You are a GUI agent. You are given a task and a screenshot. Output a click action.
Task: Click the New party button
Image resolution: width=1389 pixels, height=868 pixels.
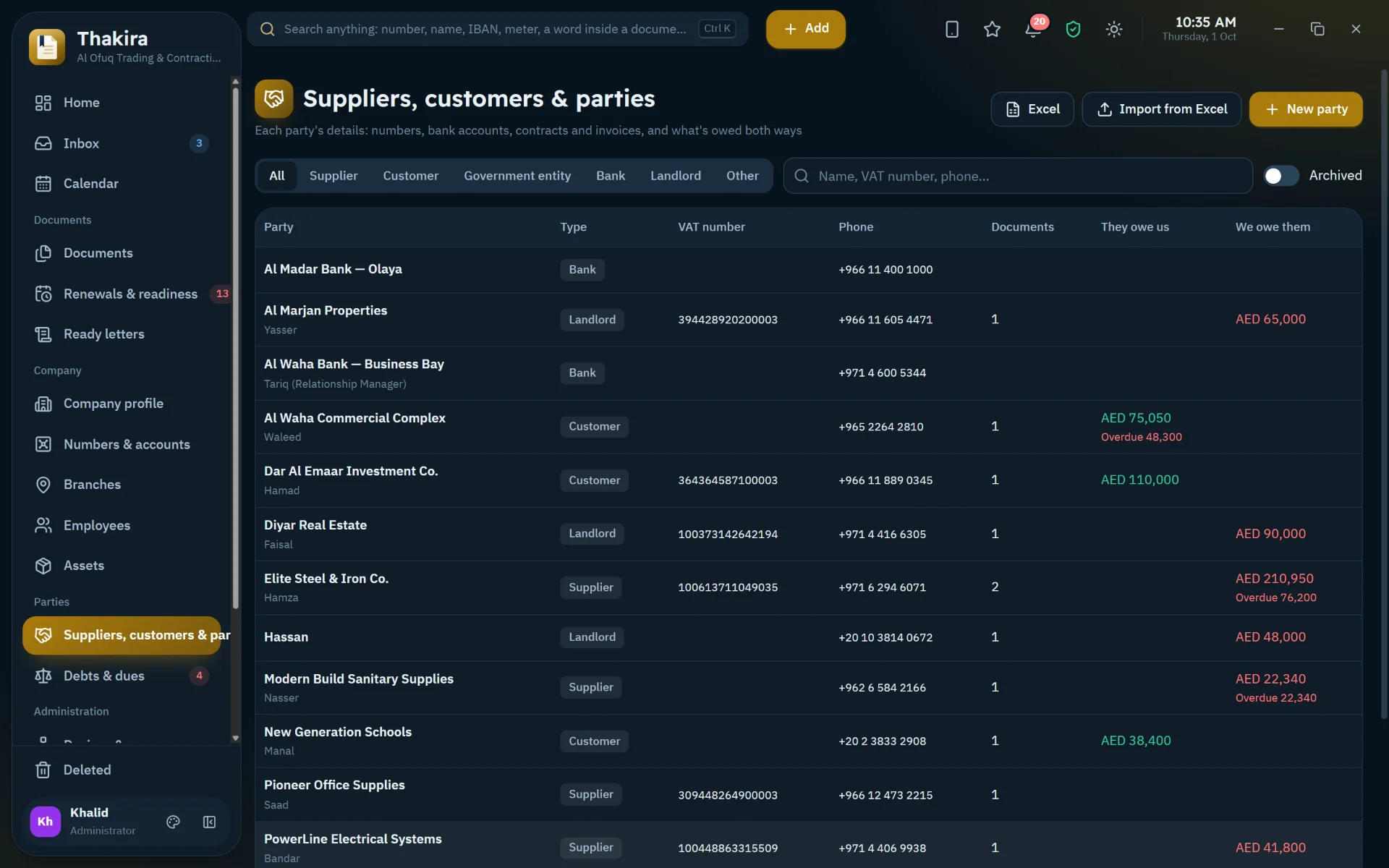tap(1306, 109)
